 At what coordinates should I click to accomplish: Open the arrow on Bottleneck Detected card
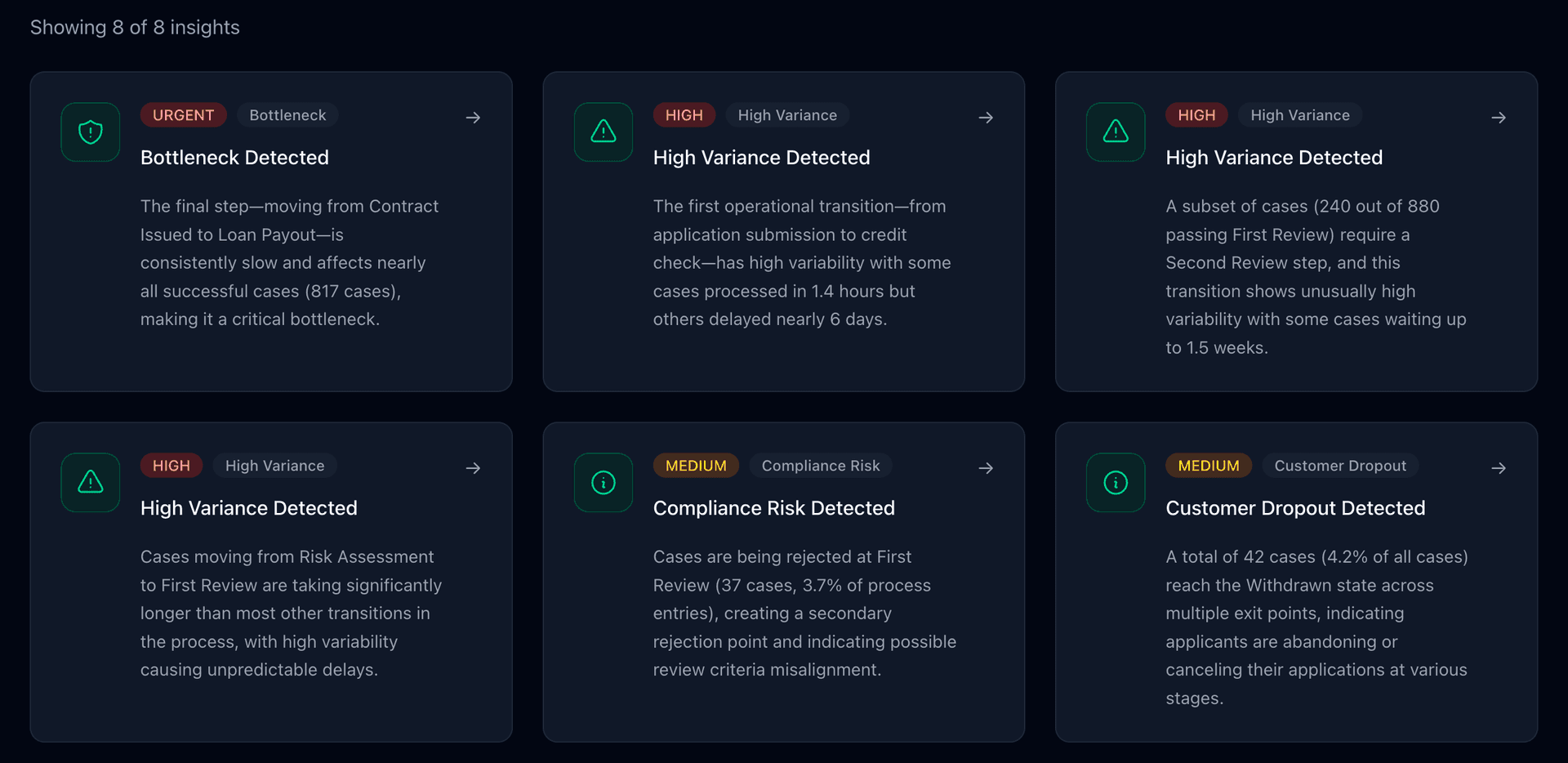tap(474, 118)
